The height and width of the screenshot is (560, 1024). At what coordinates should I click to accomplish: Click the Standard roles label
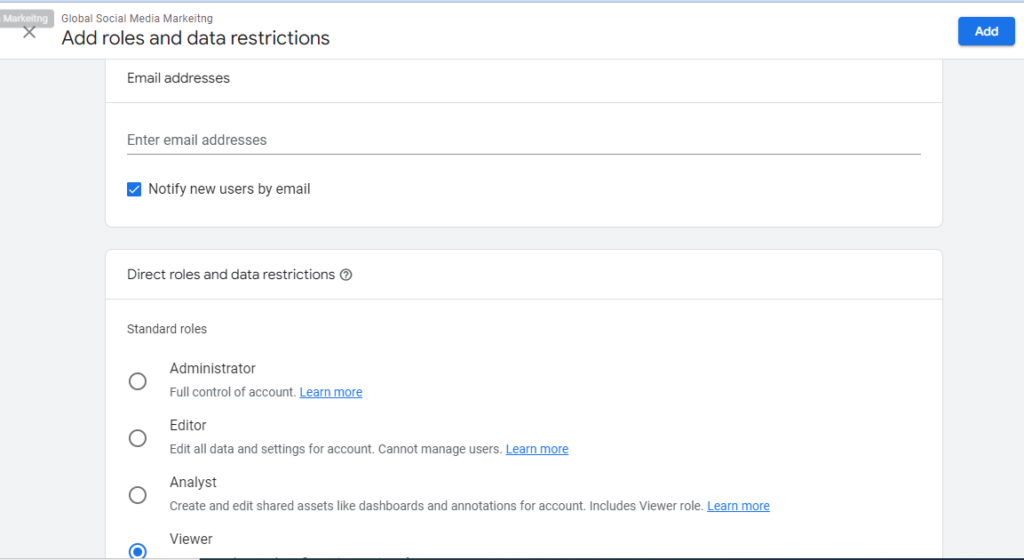pyautogui.click(x=167, y=329)
